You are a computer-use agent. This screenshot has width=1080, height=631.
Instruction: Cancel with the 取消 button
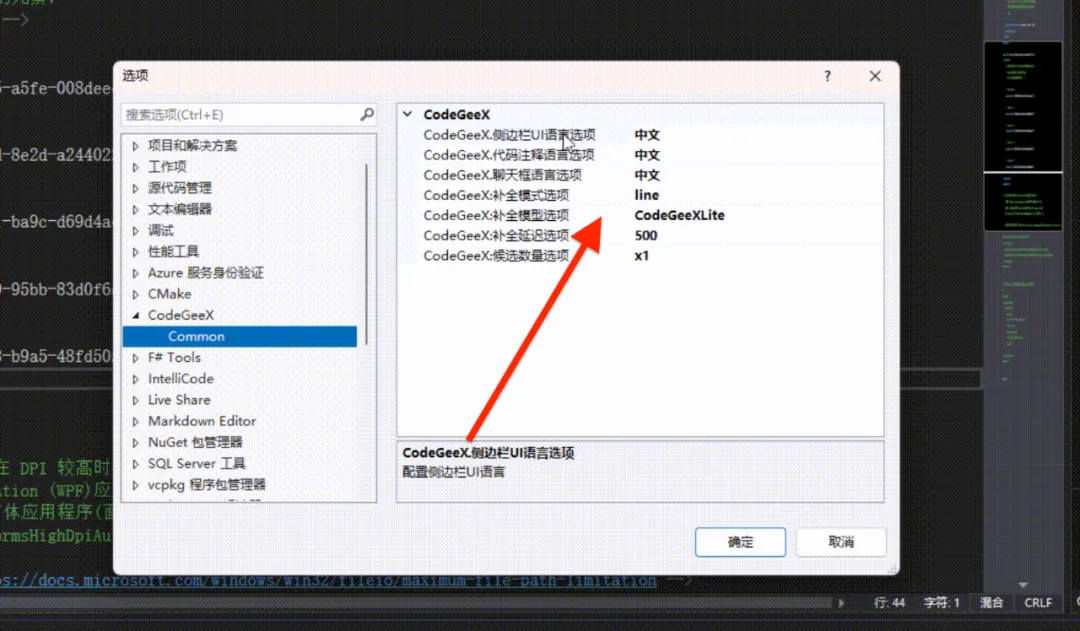[x=841, y=542]
